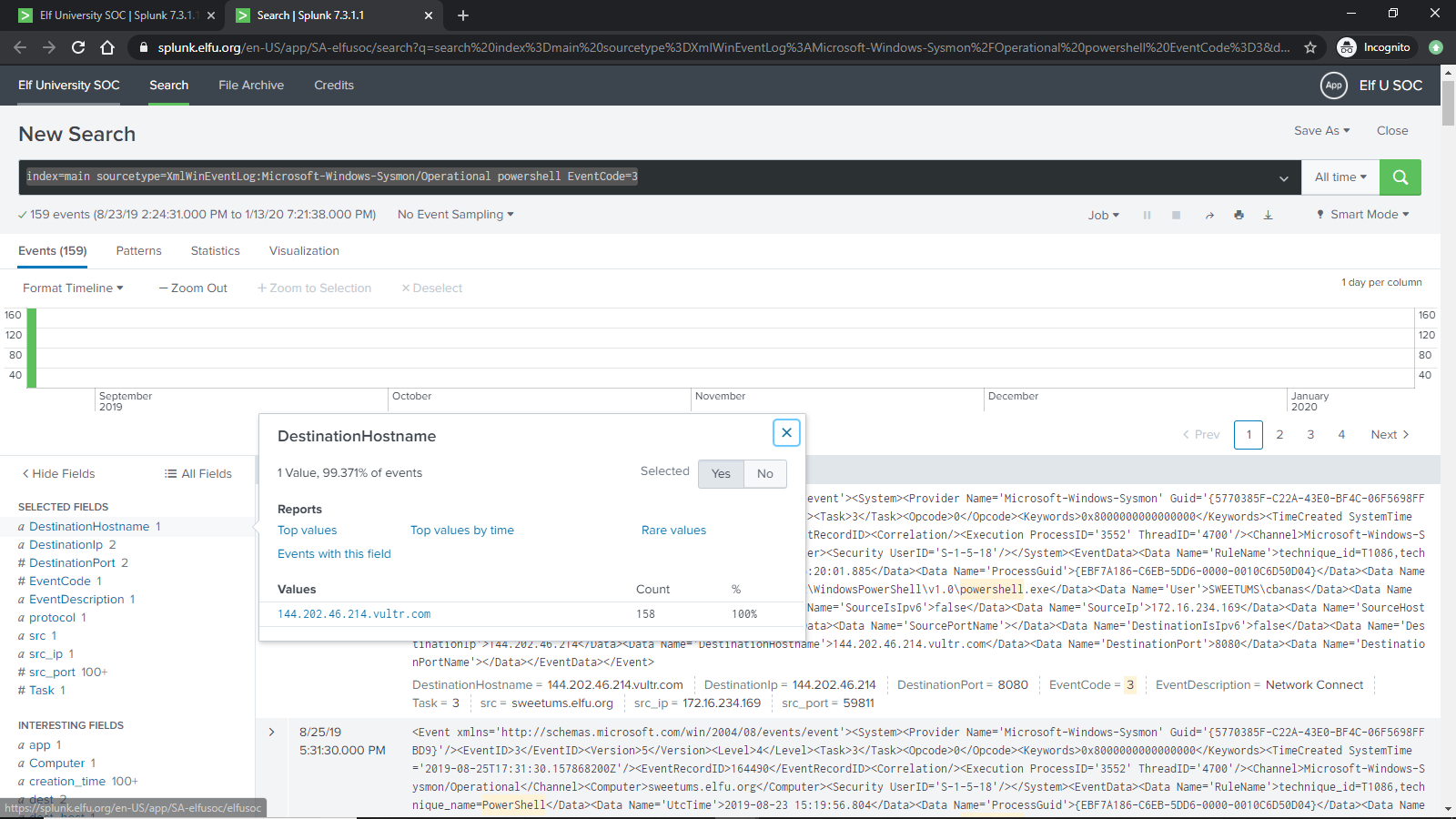Screen dimensions: 1456x819
Task: Open a new browser tab
Action: pyautogui.click(x=463, y=15)
